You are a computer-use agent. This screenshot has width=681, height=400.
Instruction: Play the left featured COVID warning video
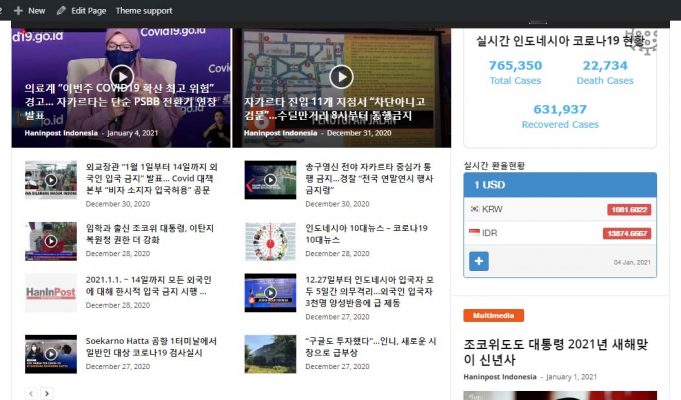(x=122, y=76)
